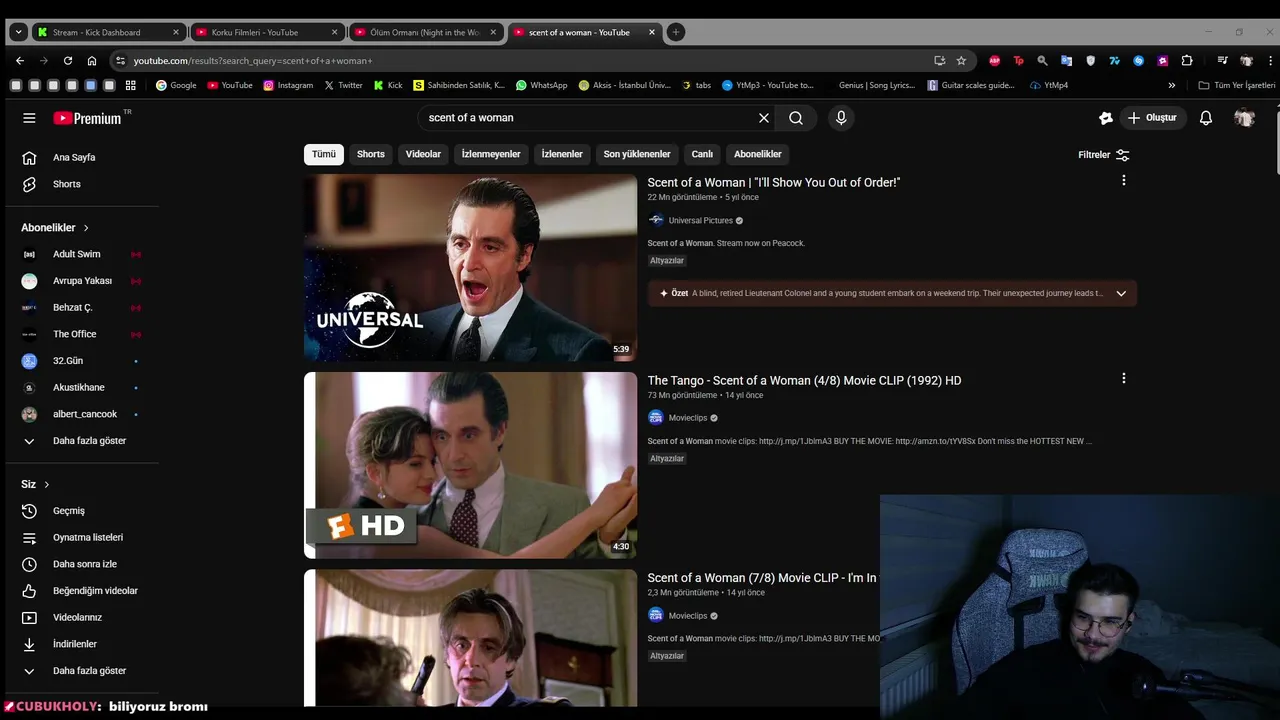This screenshot has width=1280, height=720.
Task: Open The Tango video title
Action: click(804, 380)
